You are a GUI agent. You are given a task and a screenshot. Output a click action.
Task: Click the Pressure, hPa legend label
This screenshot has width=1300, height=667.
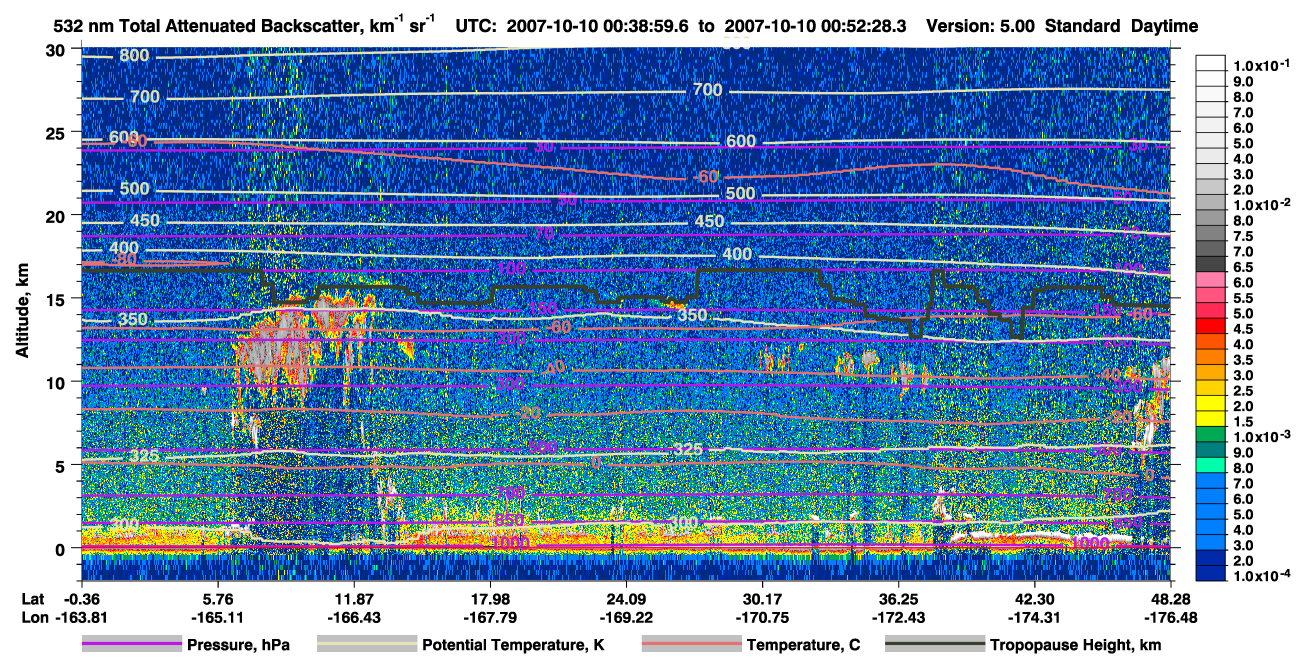coord(237,646)
